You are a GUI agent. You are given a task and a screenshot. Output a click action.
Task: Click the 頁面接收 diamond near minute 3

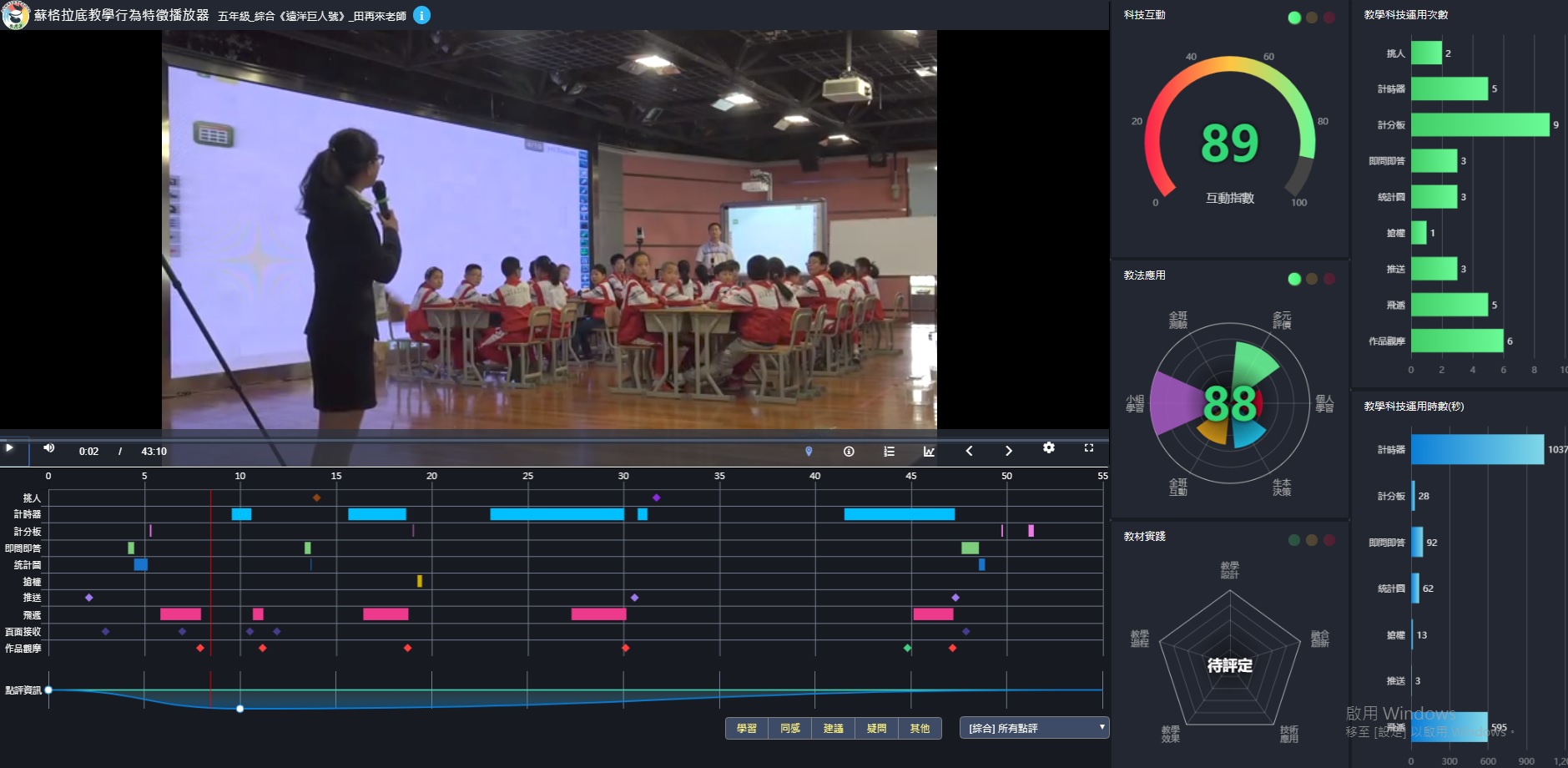[x=105, y=631]
